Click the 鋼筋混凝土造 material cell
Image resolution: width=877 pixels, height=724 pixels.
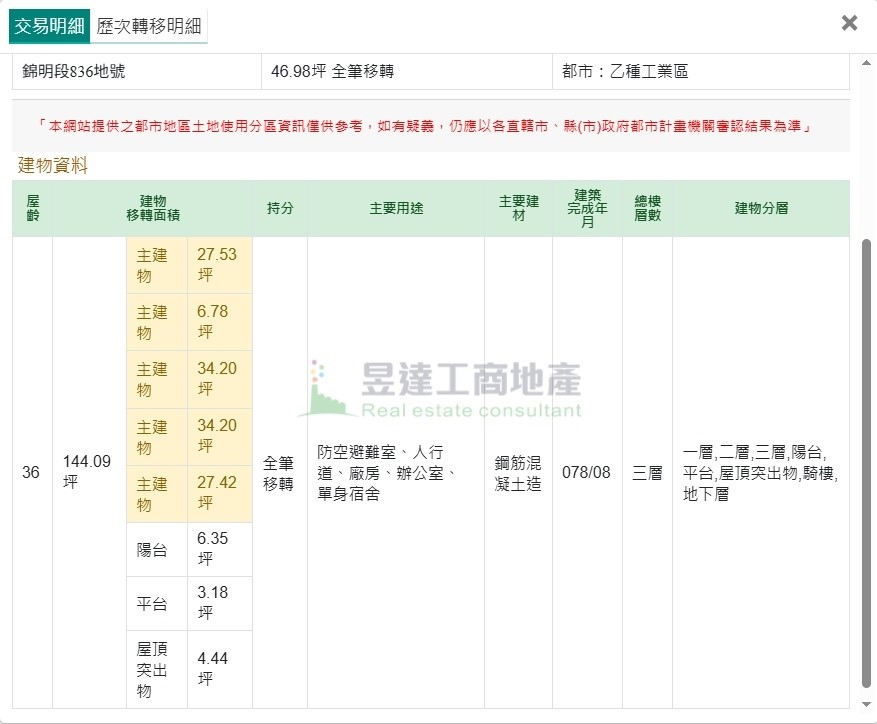click(518, 473)
